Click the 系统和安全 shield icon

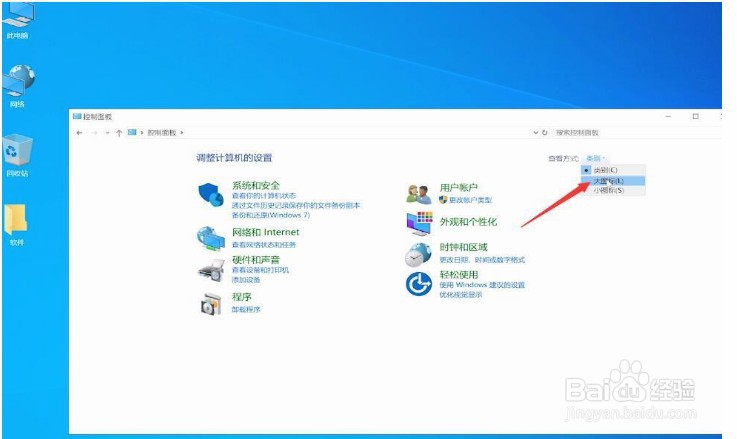pyautogui.click(x=210, y=194)
